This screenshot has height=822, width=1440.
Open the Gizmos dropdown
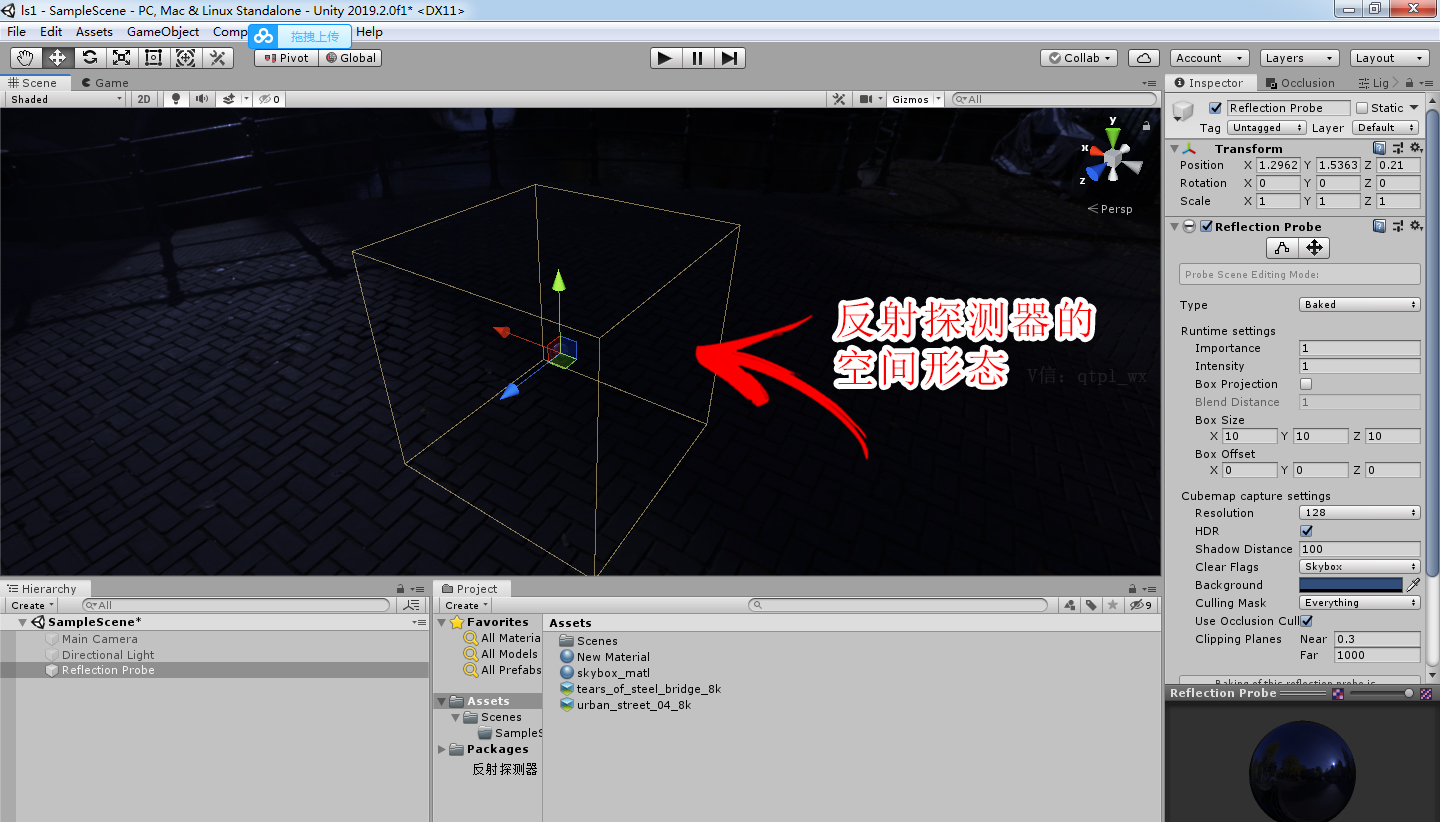coord(915,99)
